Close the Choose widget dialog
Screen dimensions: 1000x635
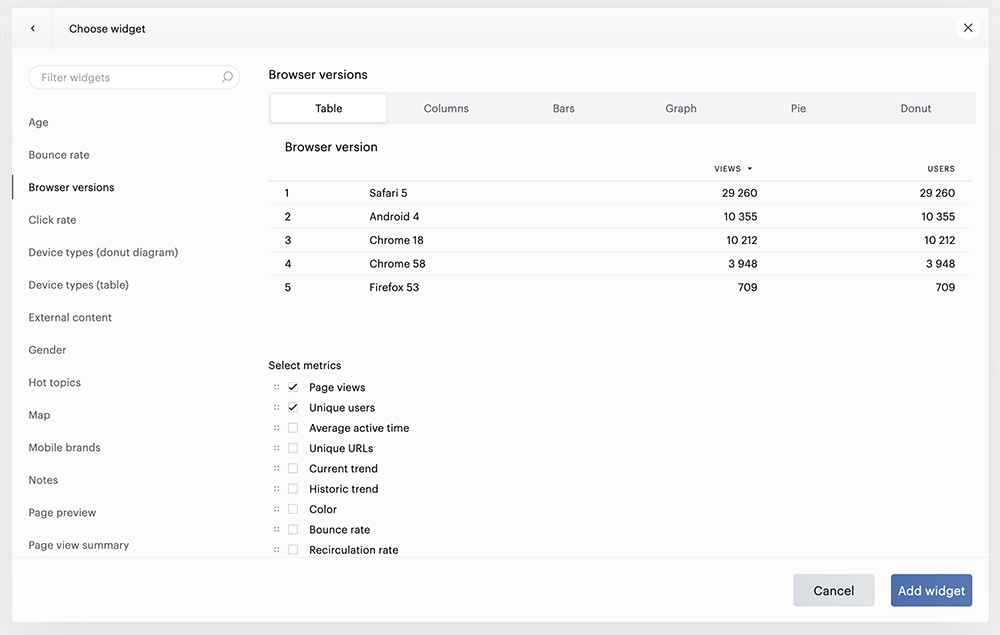point(967,27)
